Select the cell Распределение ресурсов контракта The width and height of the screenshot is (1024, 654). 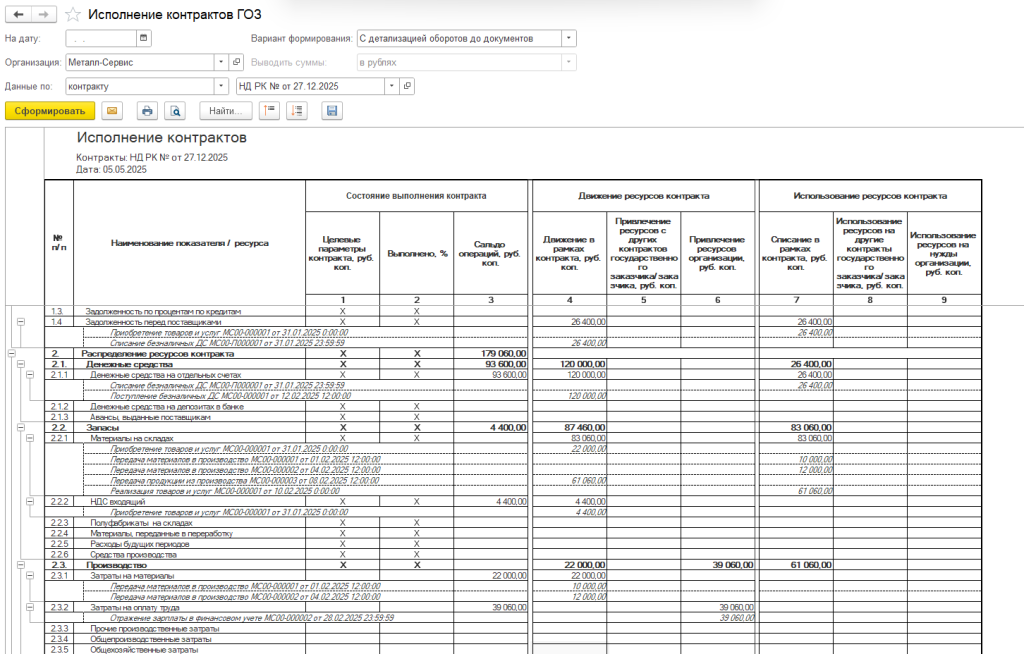[x=157, y=353]
